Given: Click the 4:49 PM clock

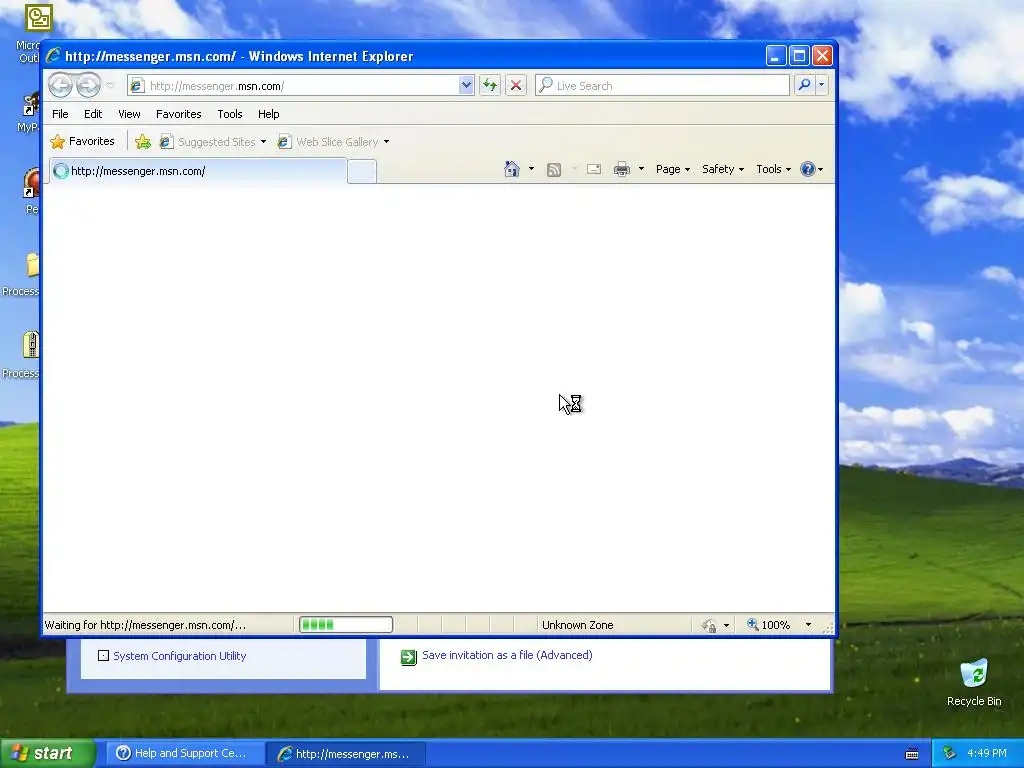Looking at the screenshot, I should 987,753.
